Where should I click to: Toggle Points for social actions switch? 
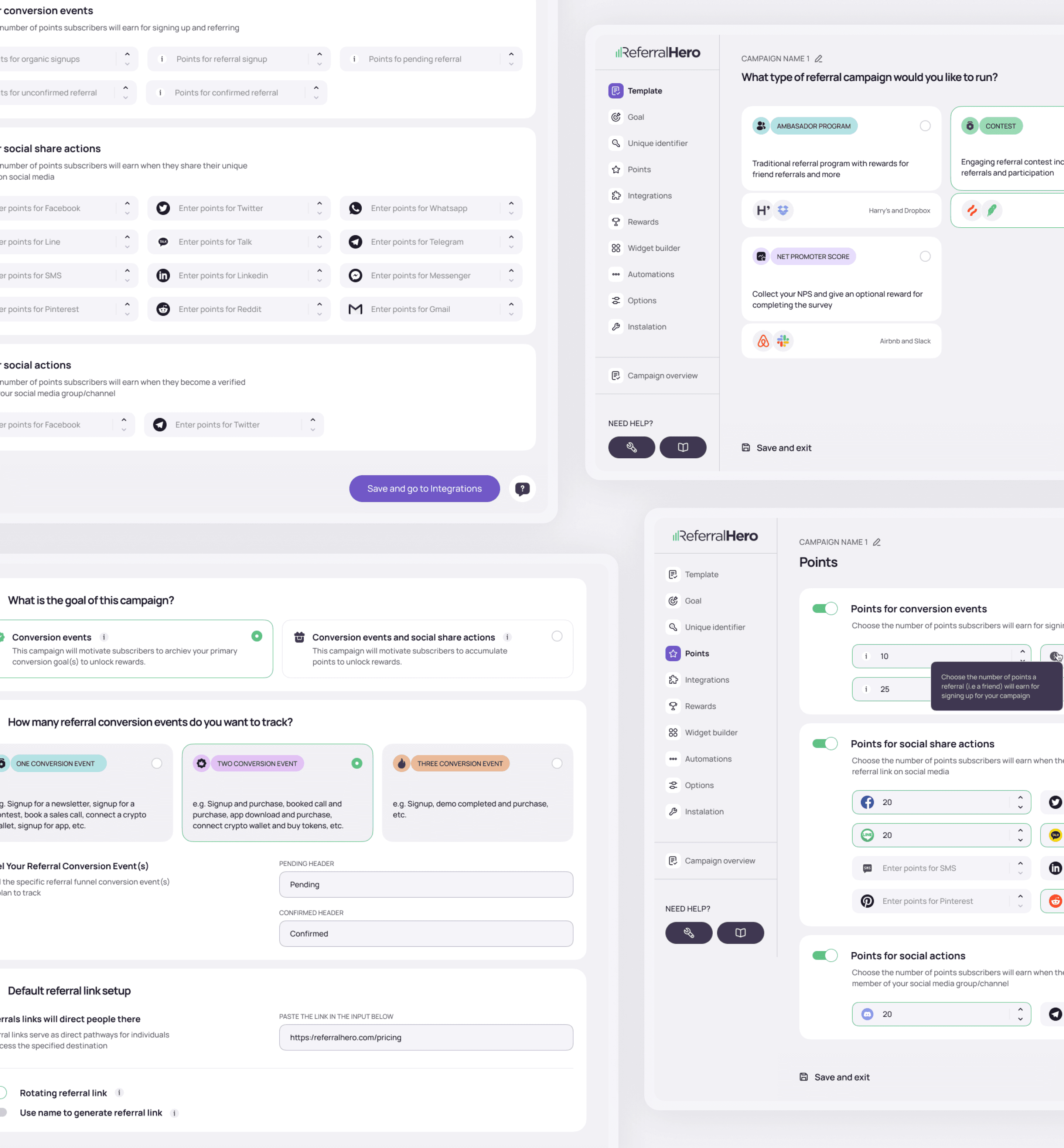click(825, 955)
